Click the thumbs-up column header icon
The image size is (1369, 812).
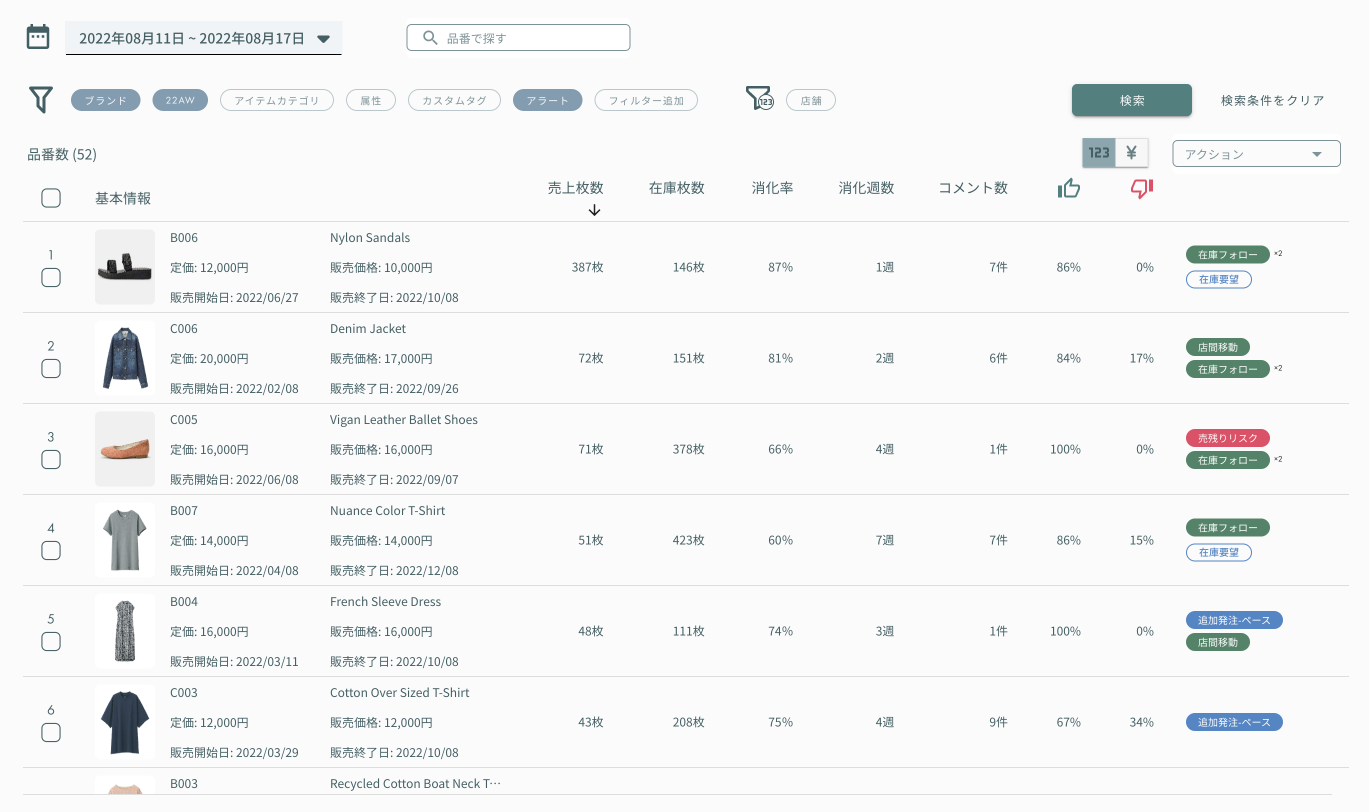click(1068, 188)
